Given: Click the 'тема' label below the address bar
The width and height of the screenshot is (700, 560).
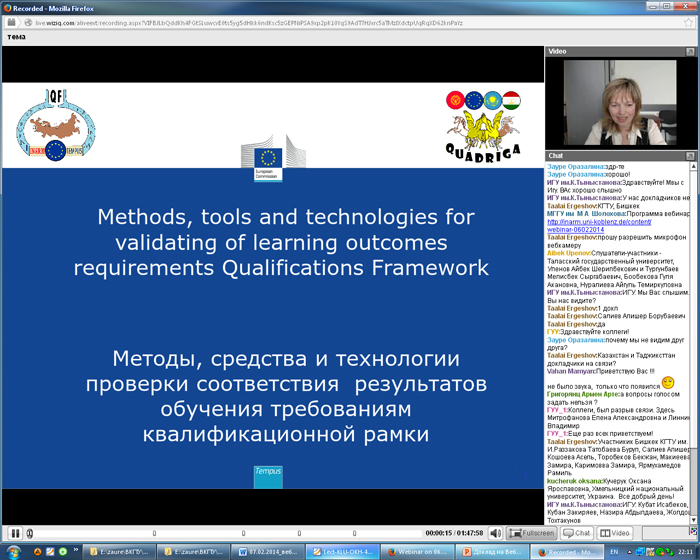Looking at the screenshot, I should 17,37.
